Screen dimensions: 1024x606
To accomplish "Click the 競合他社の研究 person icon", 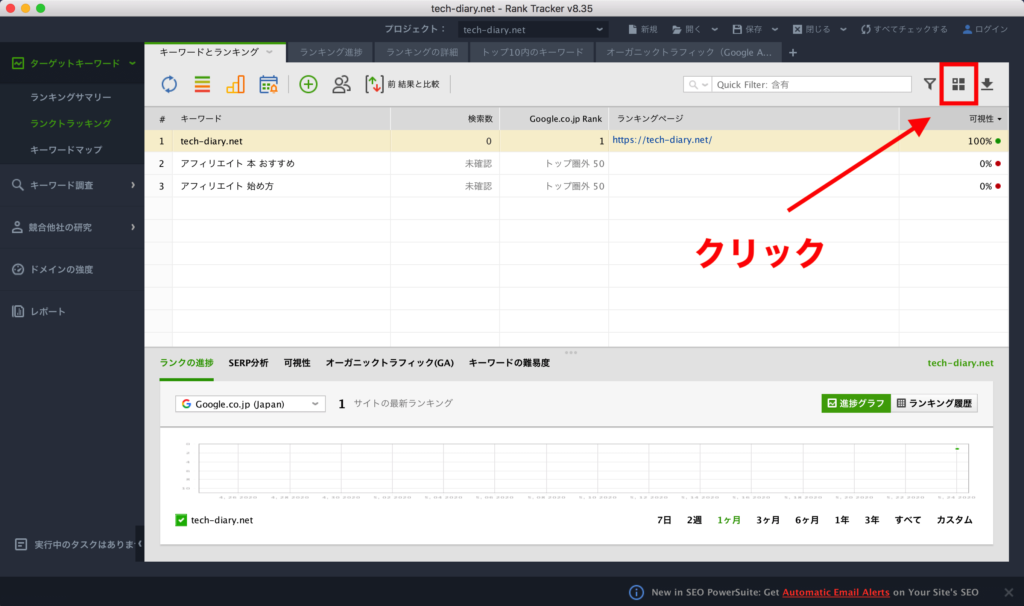I will [18, 227].
